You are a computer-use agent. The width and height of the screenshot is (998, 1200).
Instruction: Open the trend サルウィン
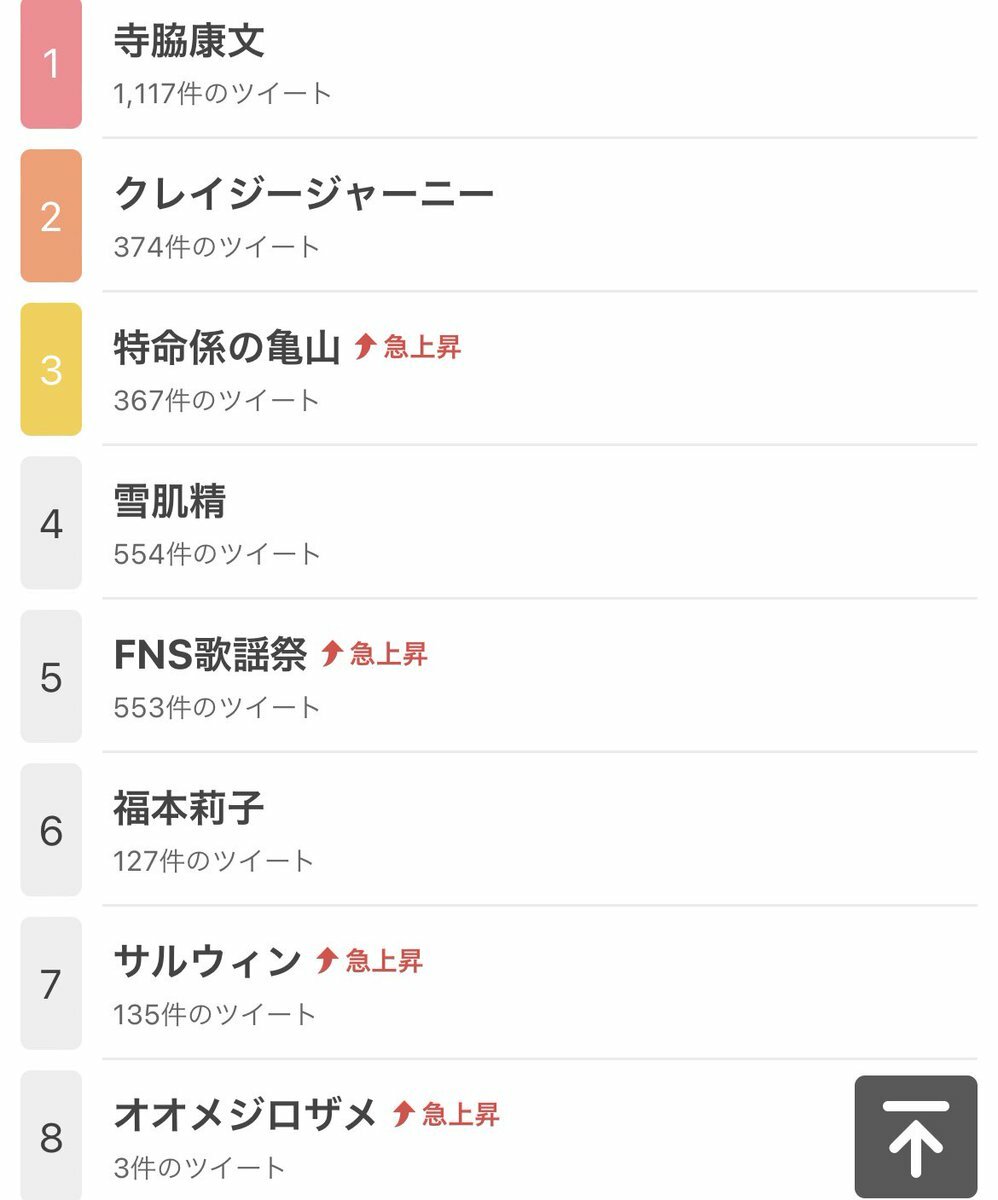pos(207,961)
